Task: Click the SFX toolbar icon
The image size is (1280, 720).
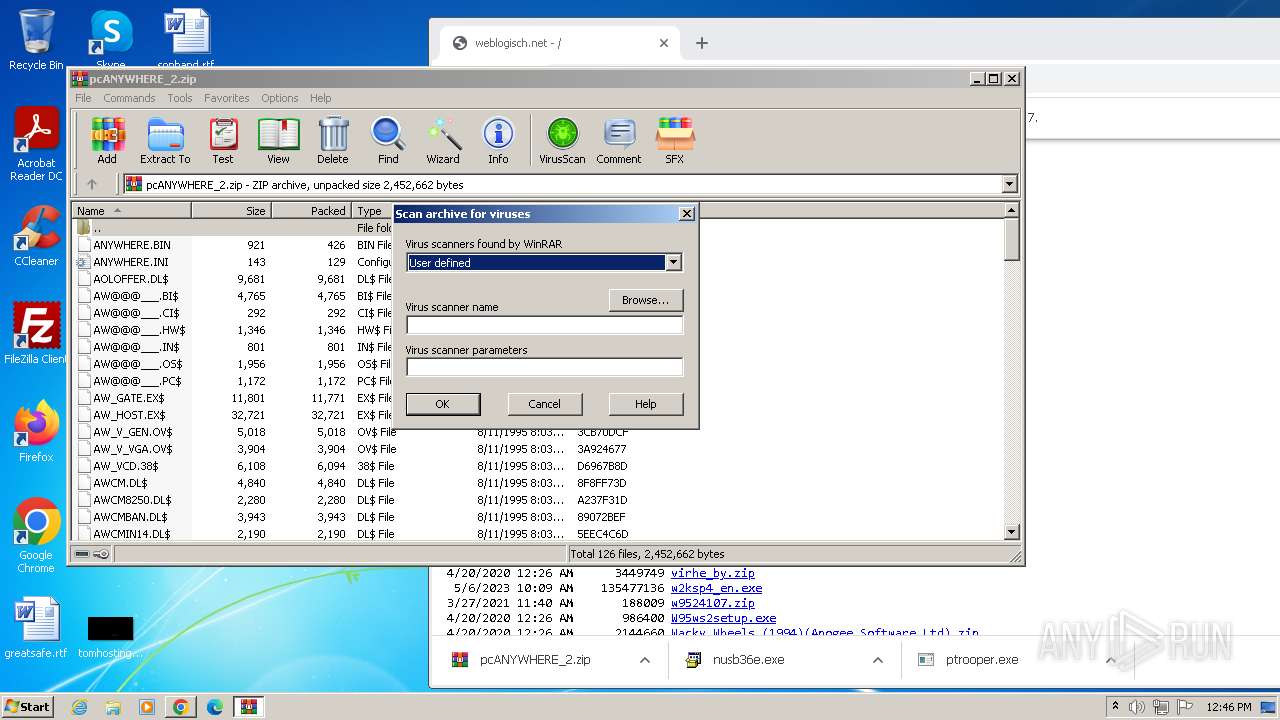Action: pyautogui.click(x=675, y=141)
